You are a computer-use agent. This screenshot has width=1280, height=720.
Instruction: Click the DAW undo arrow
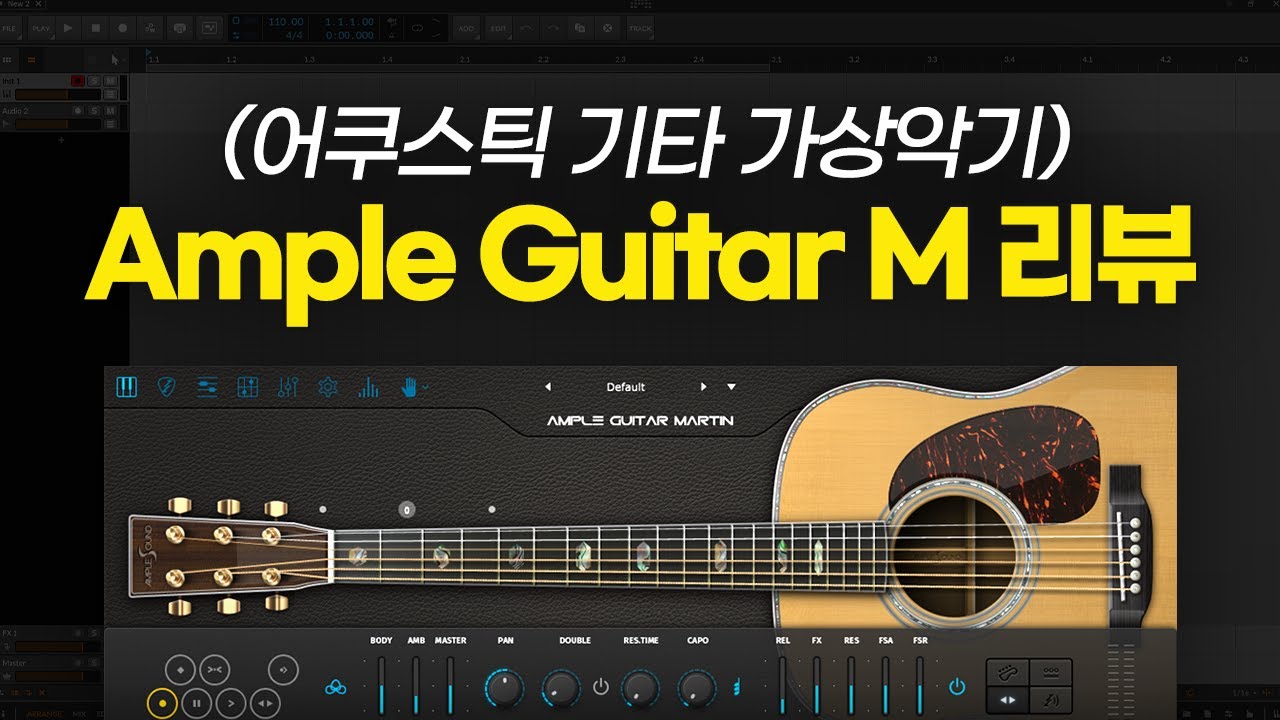pos(526,28)
